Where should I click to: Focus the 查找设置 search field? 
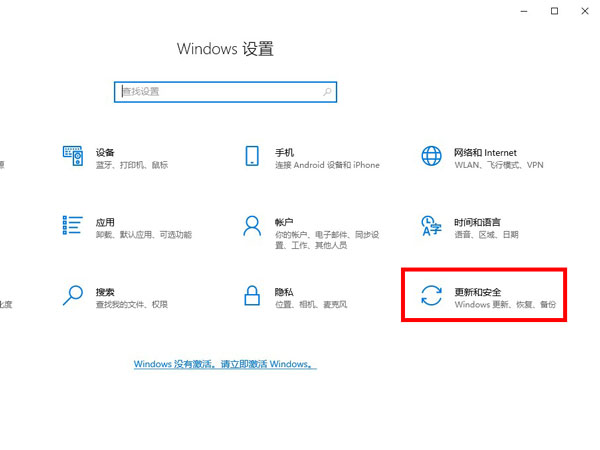click(x=225, y=92)
